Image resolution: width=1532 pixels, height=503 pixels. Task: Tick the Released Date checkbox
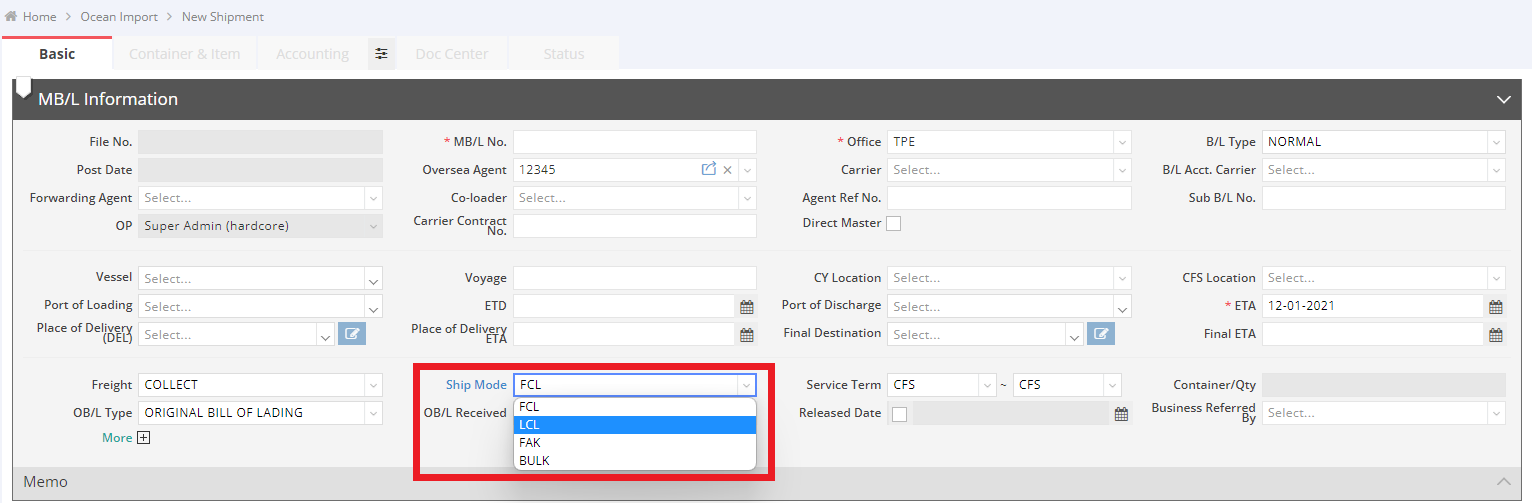pos(899,414)
